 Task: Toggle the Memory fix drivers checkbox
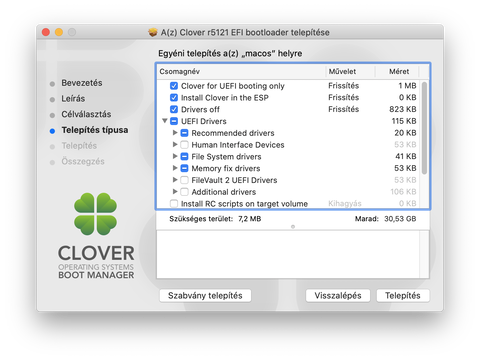click(184, 168)
